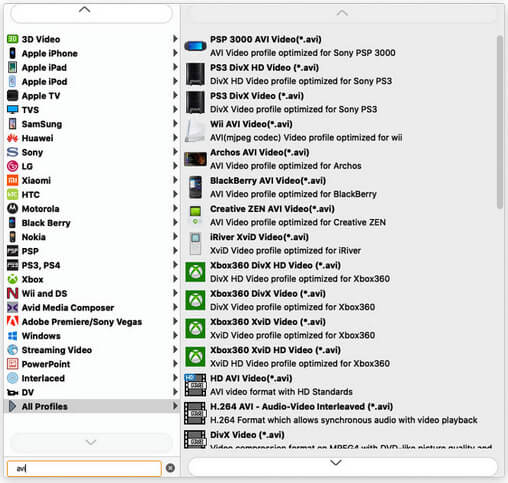Select Xbox360 XviD Video (*.avi) profile
This screenshot has height=483, width=508.
[339, 328]
